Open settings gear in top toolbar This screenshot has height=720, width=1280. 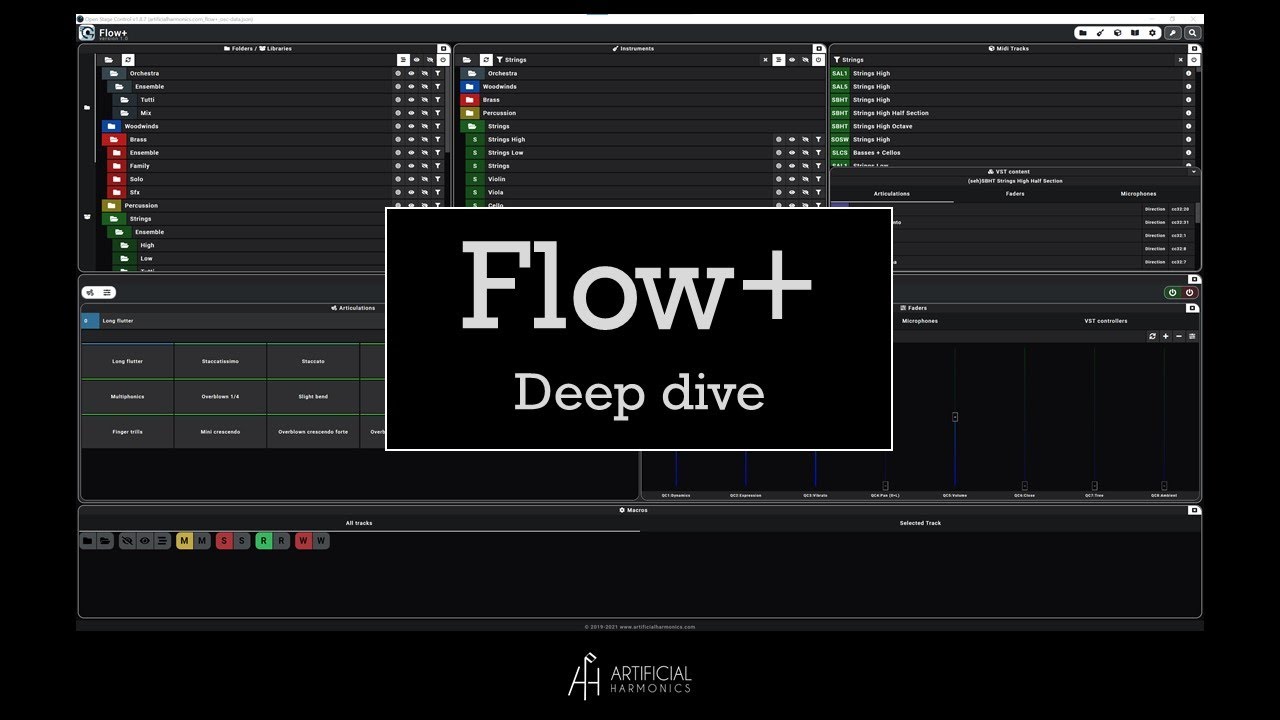coord(1152,33)
